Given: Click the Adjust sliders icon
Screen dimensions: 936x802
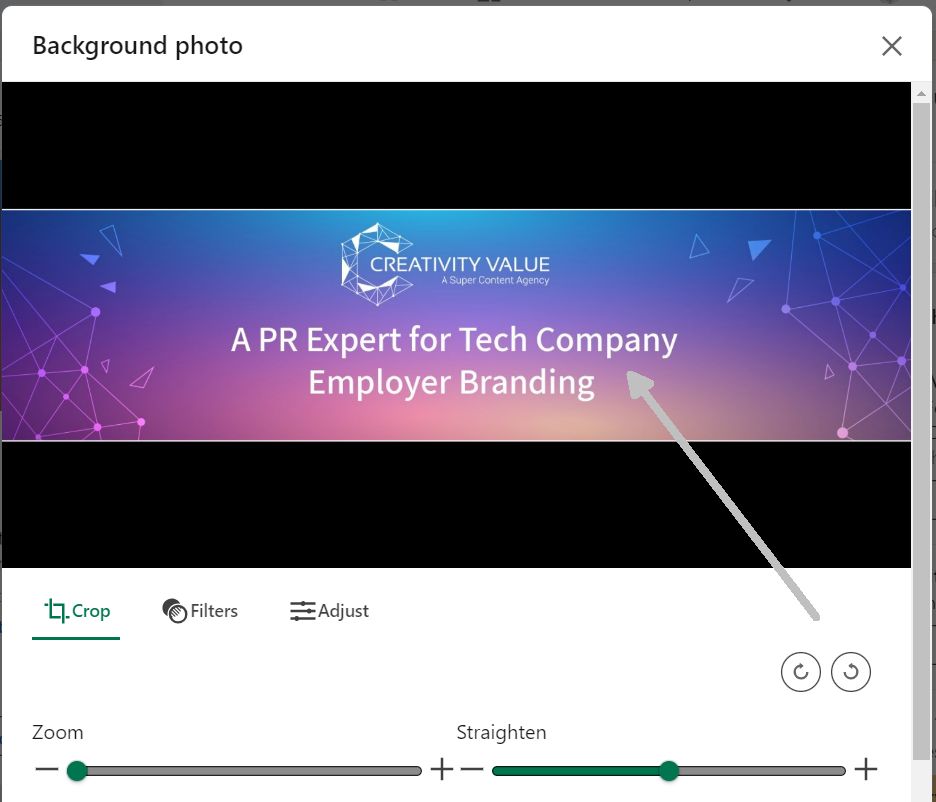Looking at the screenshot, I should (303, 611).
